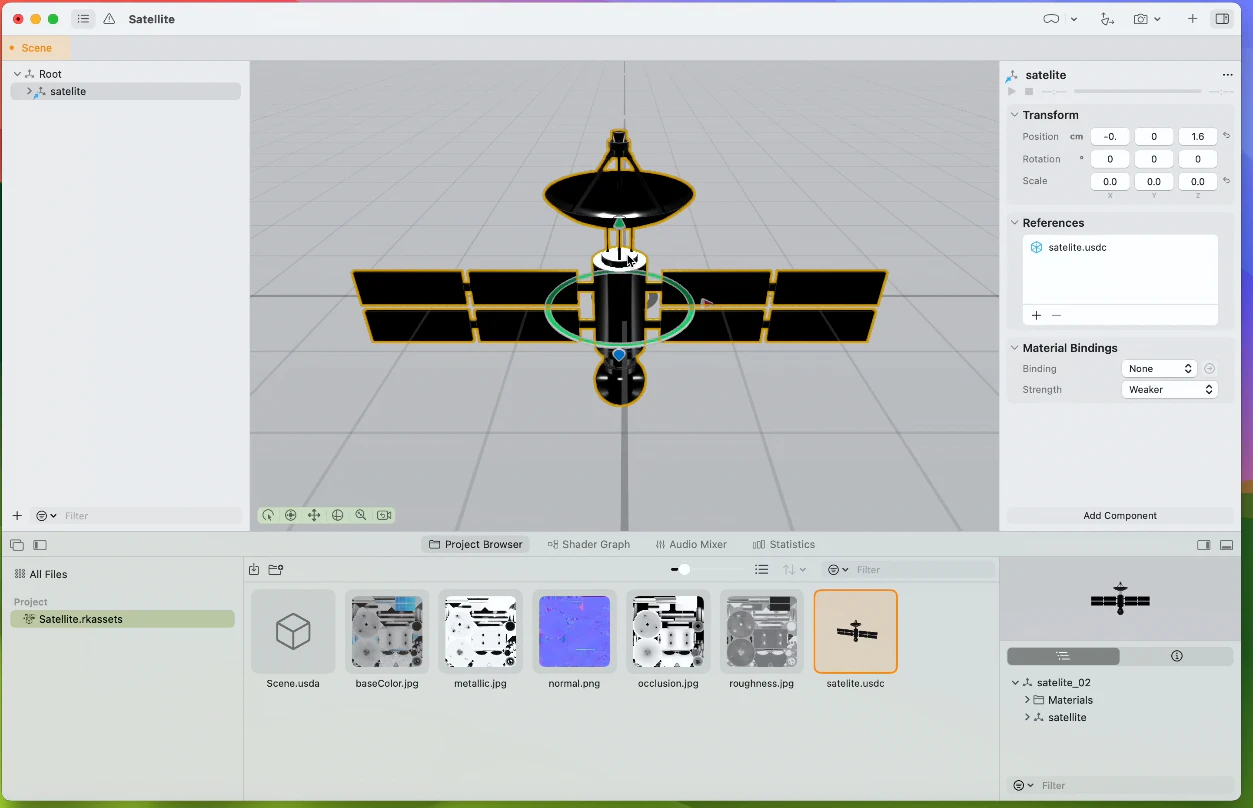The width and height of the screenshot is (1253, 808).
Task: Expand the satelite entity in hierarchy
Action: tap(29, 91)
